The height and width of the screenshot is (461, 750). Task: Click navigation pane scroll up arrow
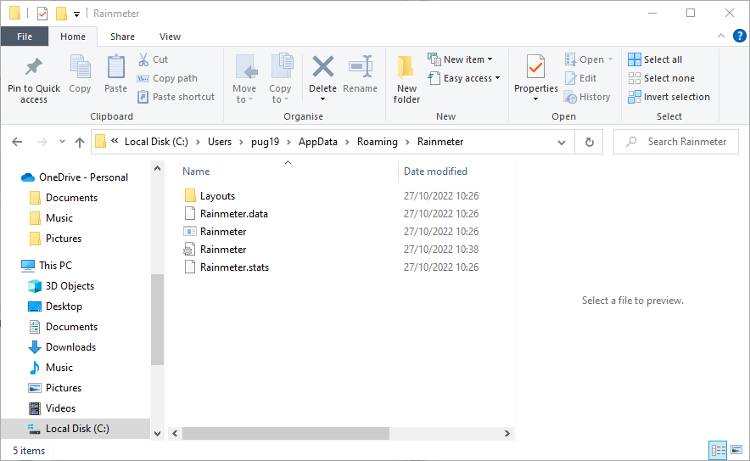(x=157, y=168)
